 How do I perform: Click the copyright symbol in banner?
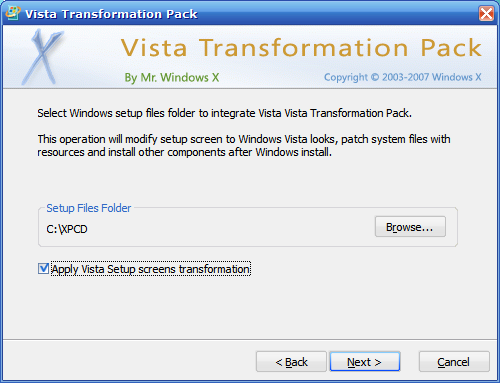coord(375,77)
